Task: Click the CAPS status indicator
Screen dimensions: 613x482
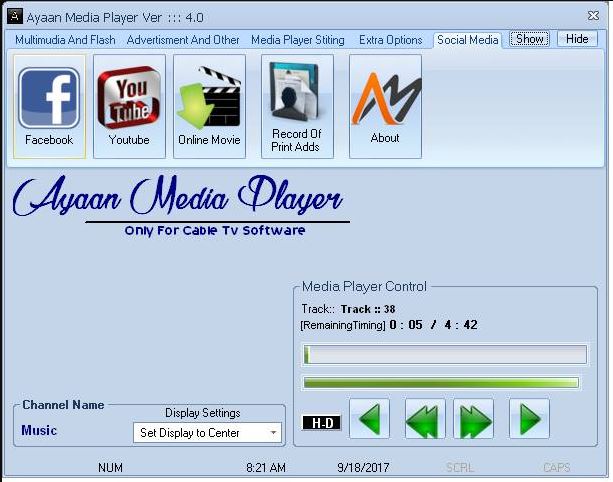Action: coord(557,468)
